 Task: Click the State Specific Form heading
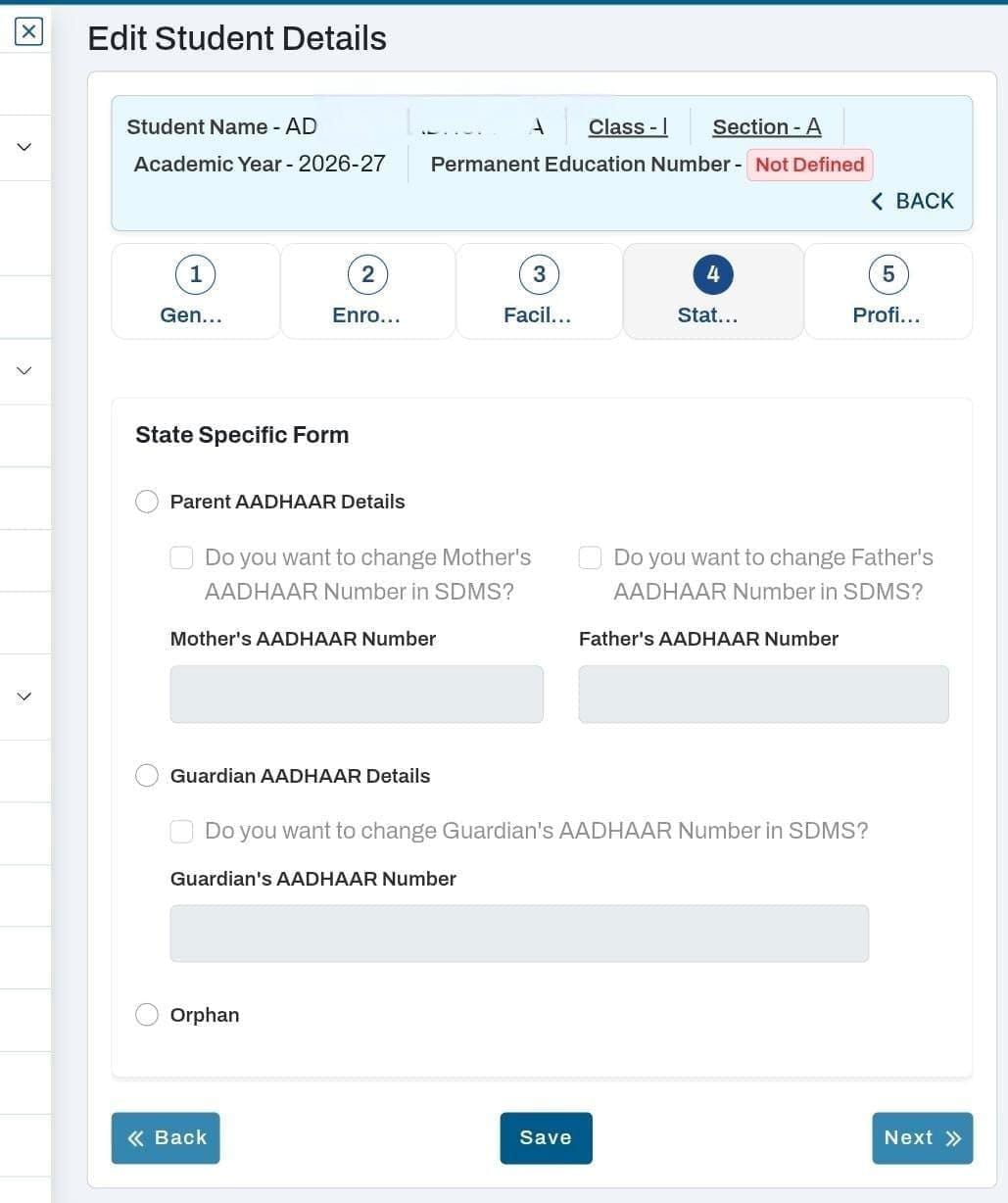pyautogui.click(x=242, y=435)
